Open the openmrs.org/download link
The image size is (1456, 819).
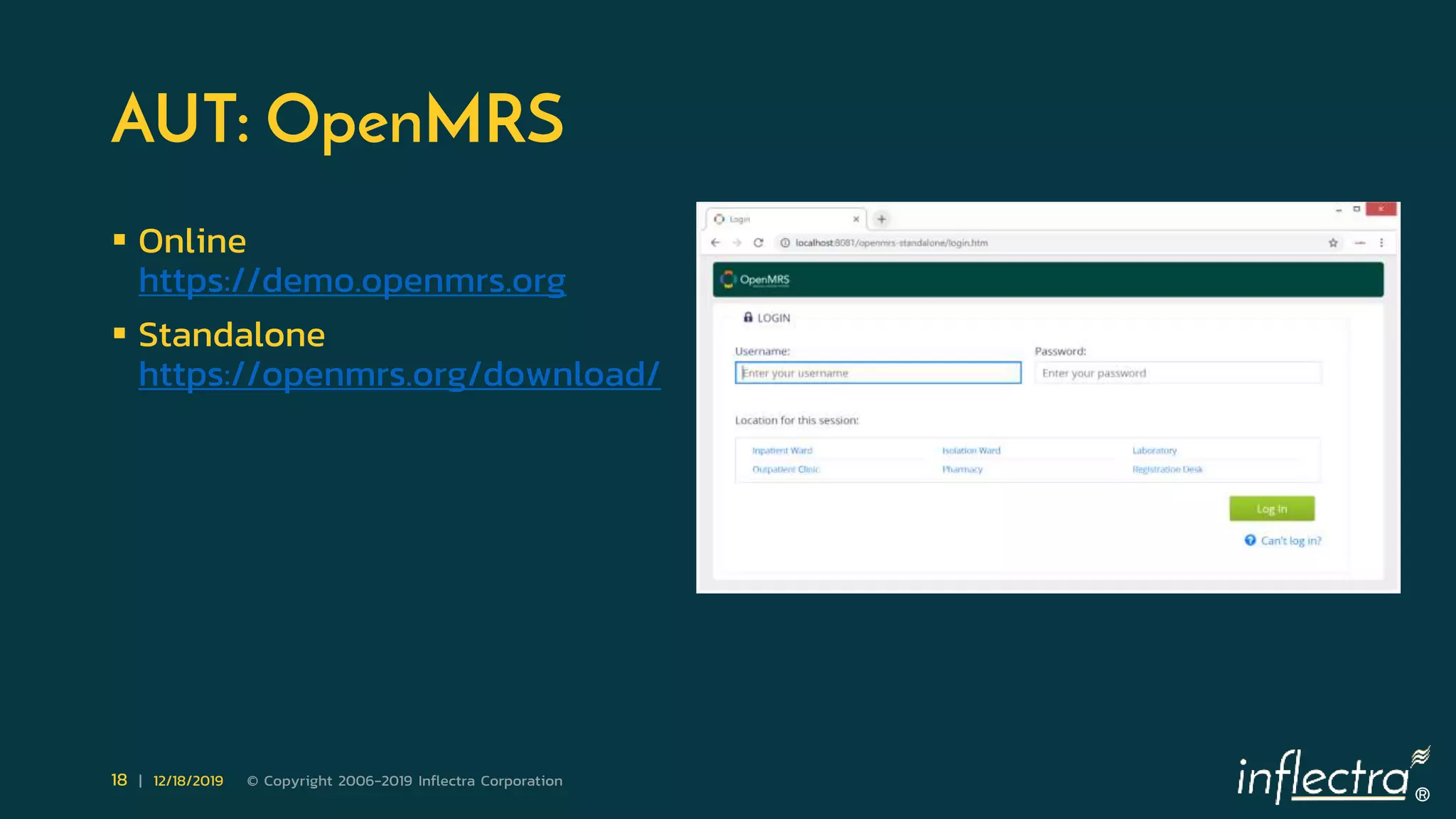click(x=399, y=374)
